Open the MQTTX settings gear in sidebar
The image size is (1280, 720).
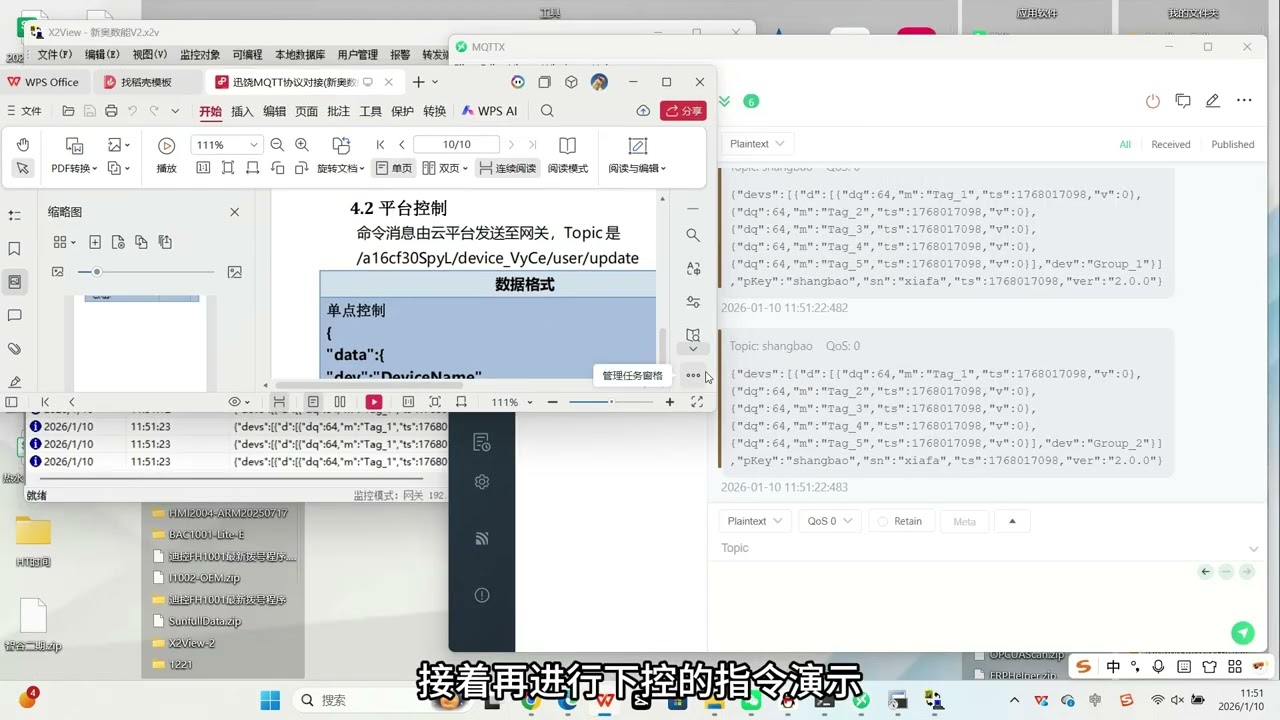point(482,482)
